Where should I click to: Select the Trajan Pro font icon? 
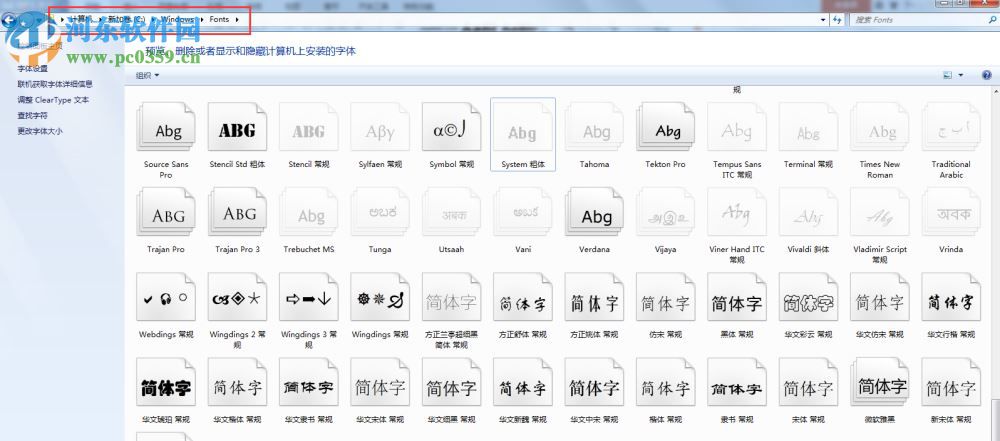(x=166, y=212)
